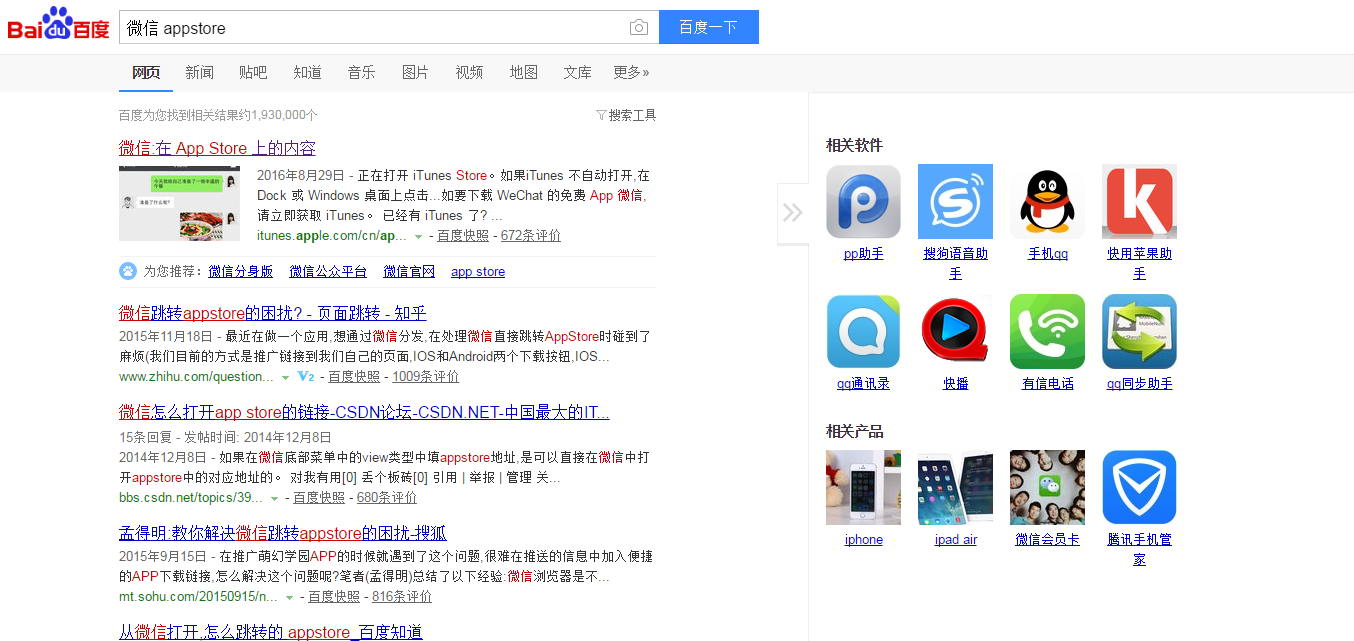Expand the 更多» menu item
Screen dimensions: 1354x641
click(x=631, y=72)
